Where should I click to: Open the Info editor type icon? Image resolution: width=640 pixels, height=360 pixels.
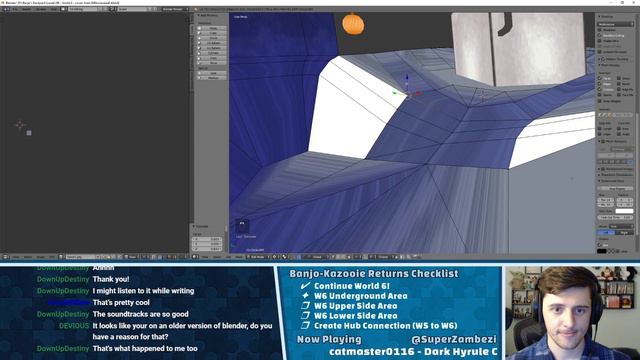coord(6,9)
